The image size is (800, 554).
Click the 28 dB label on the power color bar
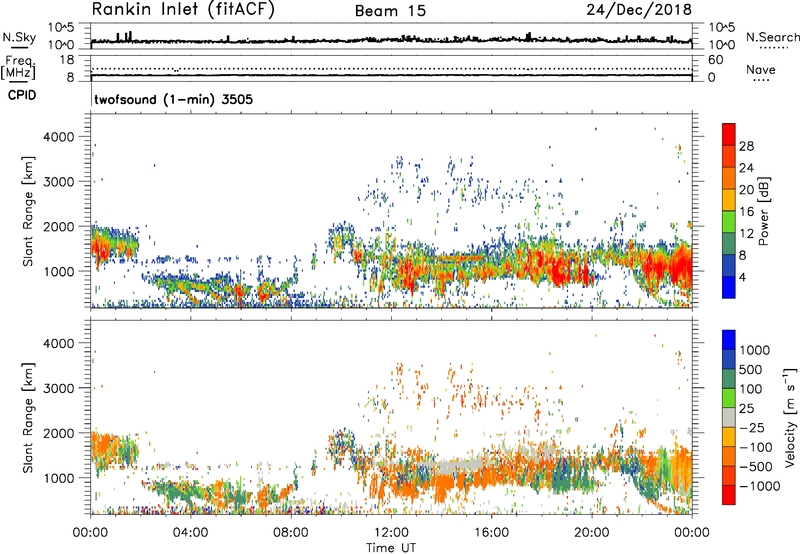746,146
